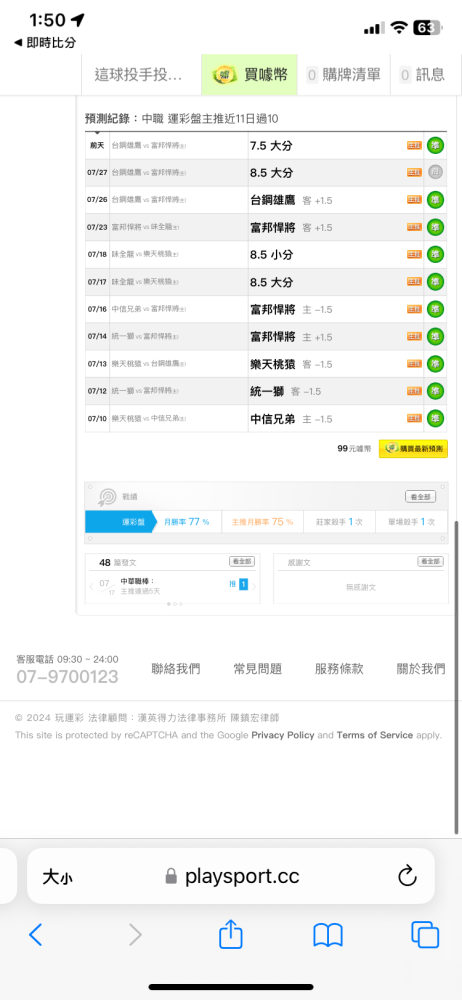This screenshot has width=462, height=1000.
Task: Open the 常見問題 footer link
Action: 258,669
